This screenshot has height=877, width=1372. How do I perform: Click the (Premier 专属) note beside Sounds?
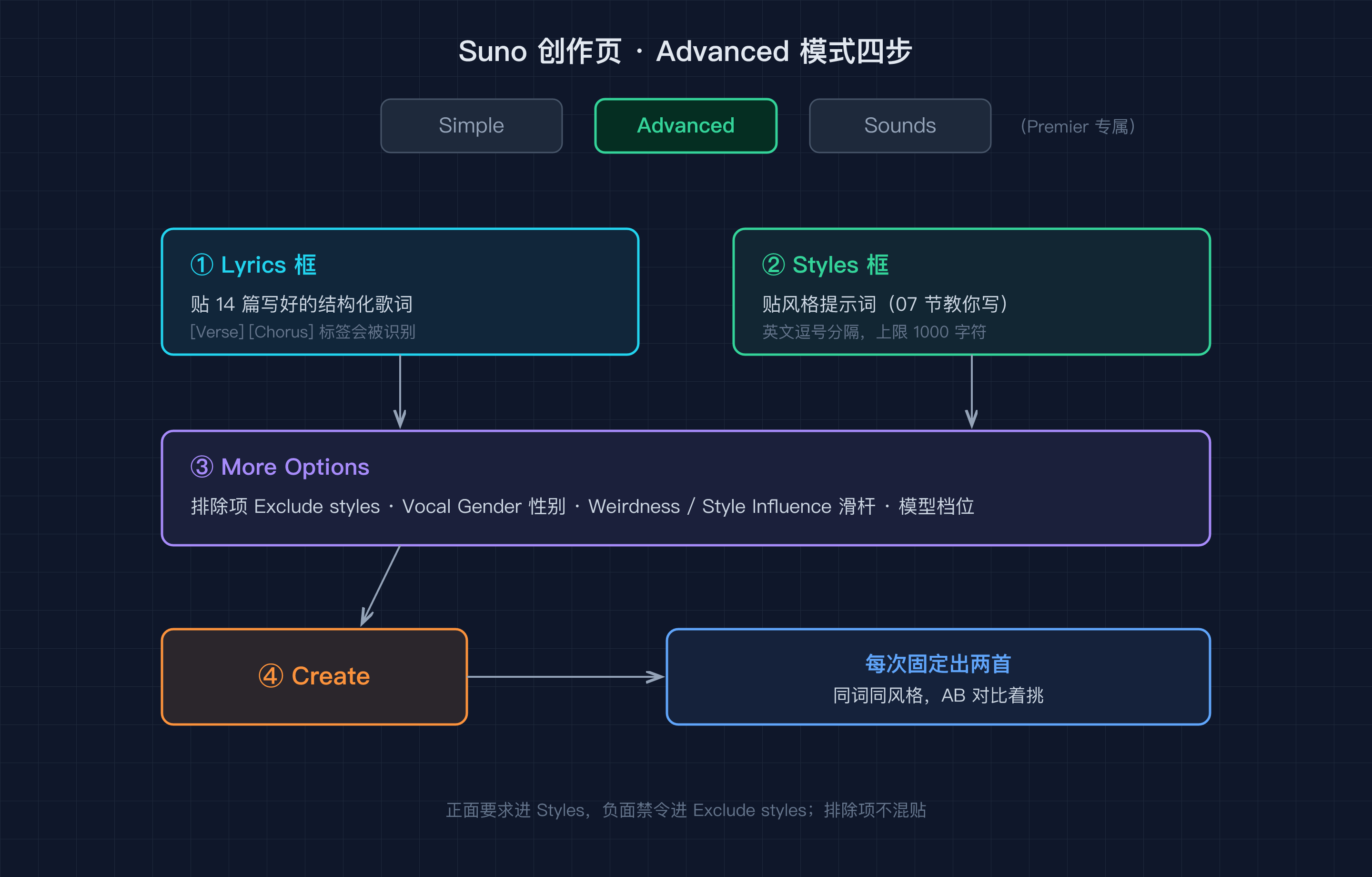1078,126
